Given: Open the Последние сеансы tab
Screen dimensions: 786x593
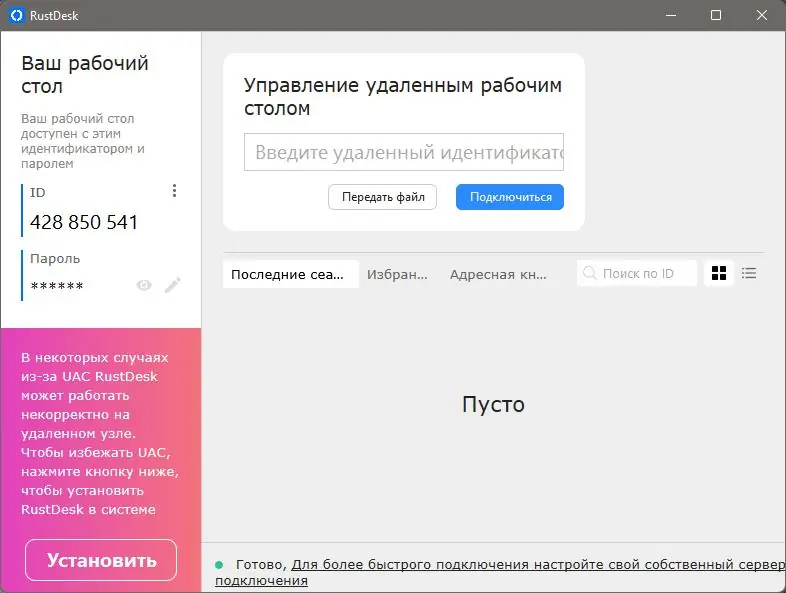Looking at the screenshot, I should [291, 274].
